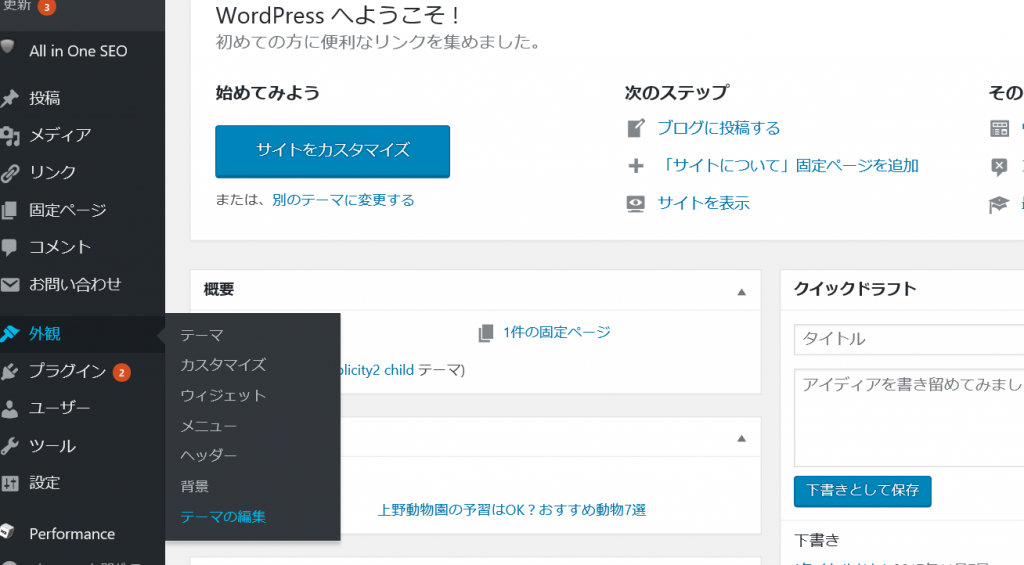
Task: Select テーマの編集 in the 外観 submenu
Action: 223,517
